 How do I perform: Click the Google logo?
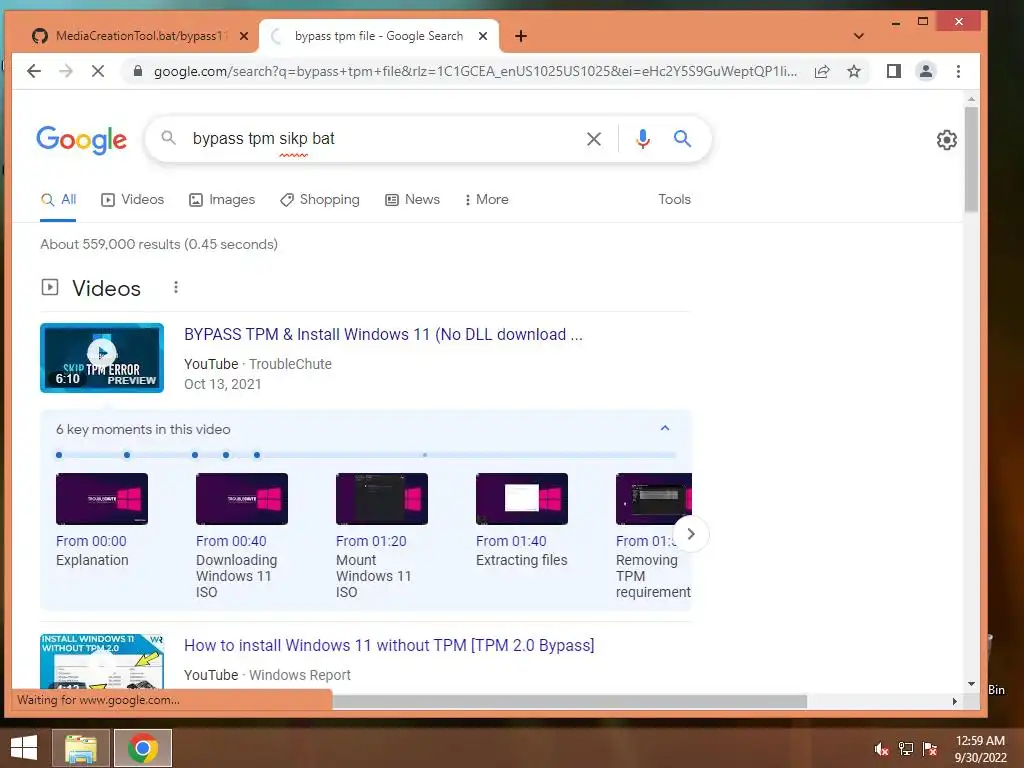[x=82, y=140]
